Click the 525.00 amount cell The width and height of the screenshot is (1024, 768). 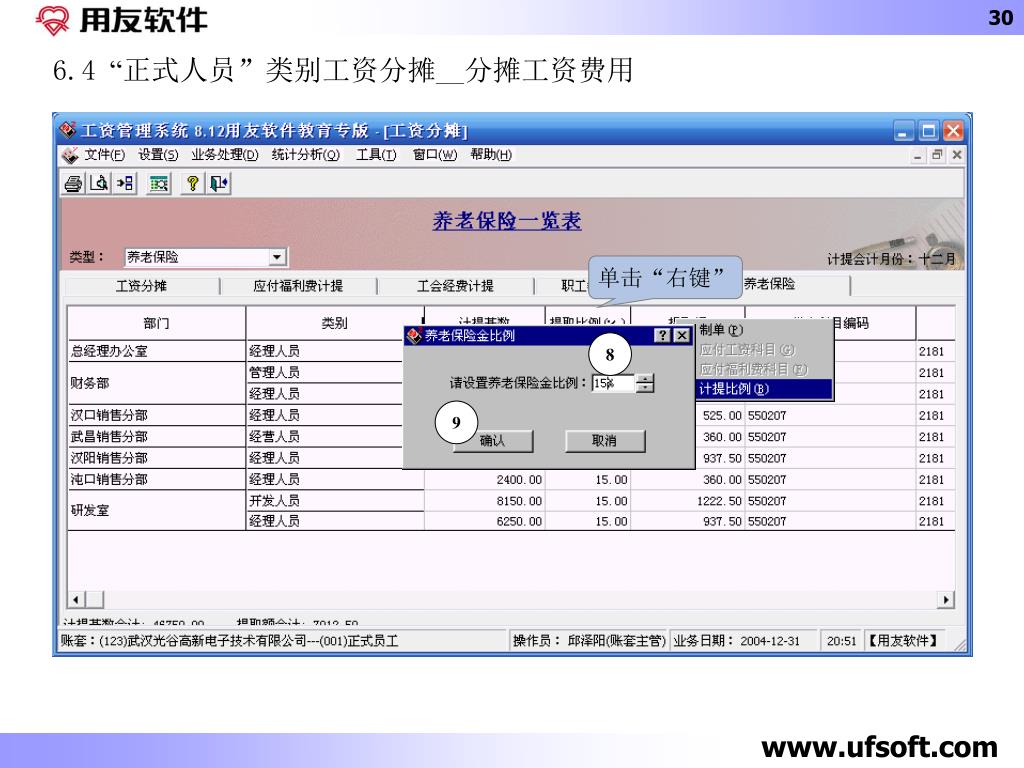tap(720, 415)
